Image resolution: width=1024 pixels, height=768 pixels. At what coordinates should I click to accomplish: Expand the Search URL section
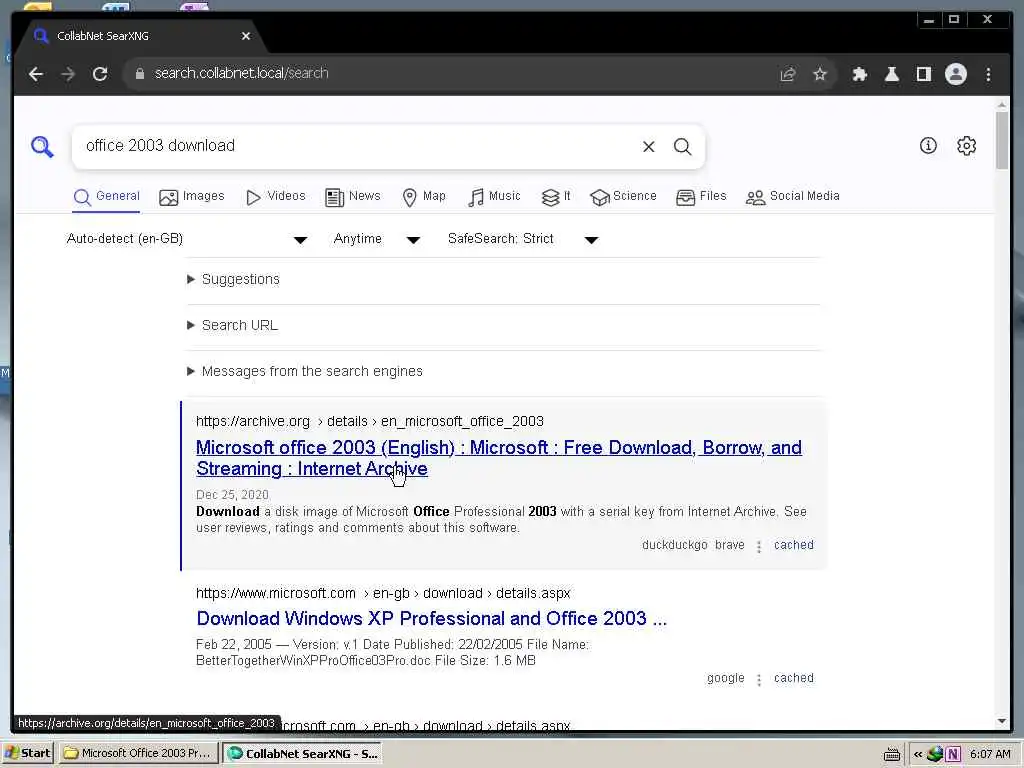(x=232, y=325)
